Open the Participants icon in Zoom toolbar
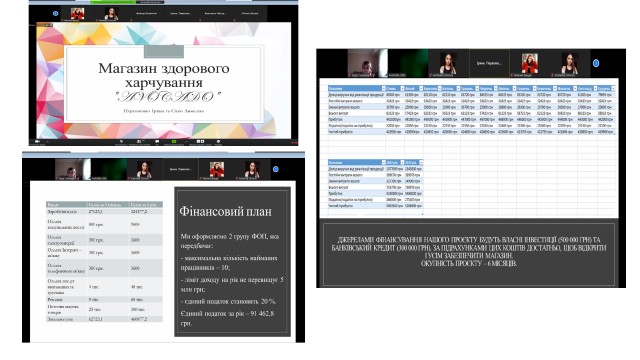Screen dimensions: 640x360 [x=140, y=141]
